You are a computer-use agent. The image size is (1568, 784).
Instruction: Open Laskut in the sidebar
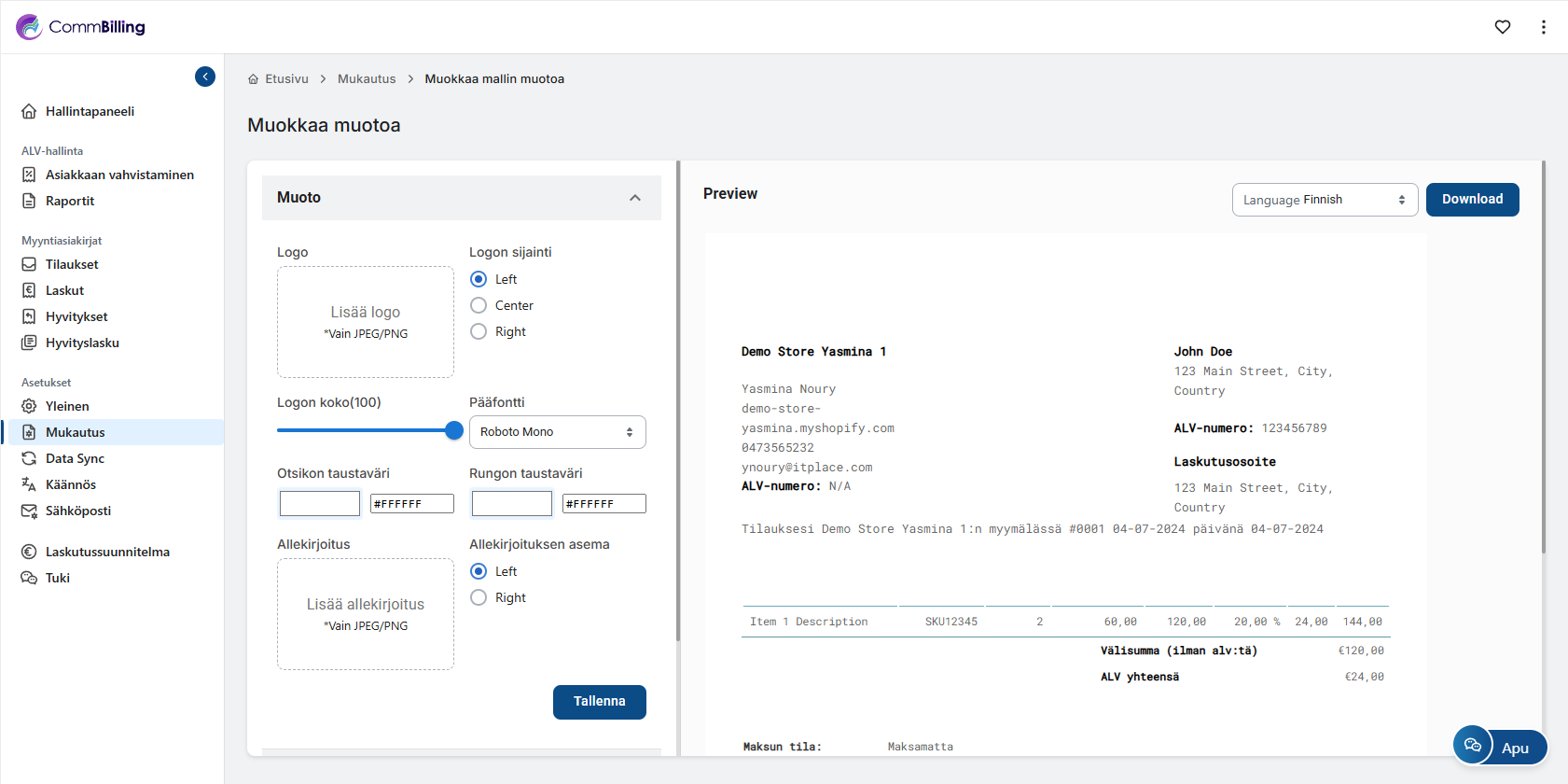click(64, 290)
